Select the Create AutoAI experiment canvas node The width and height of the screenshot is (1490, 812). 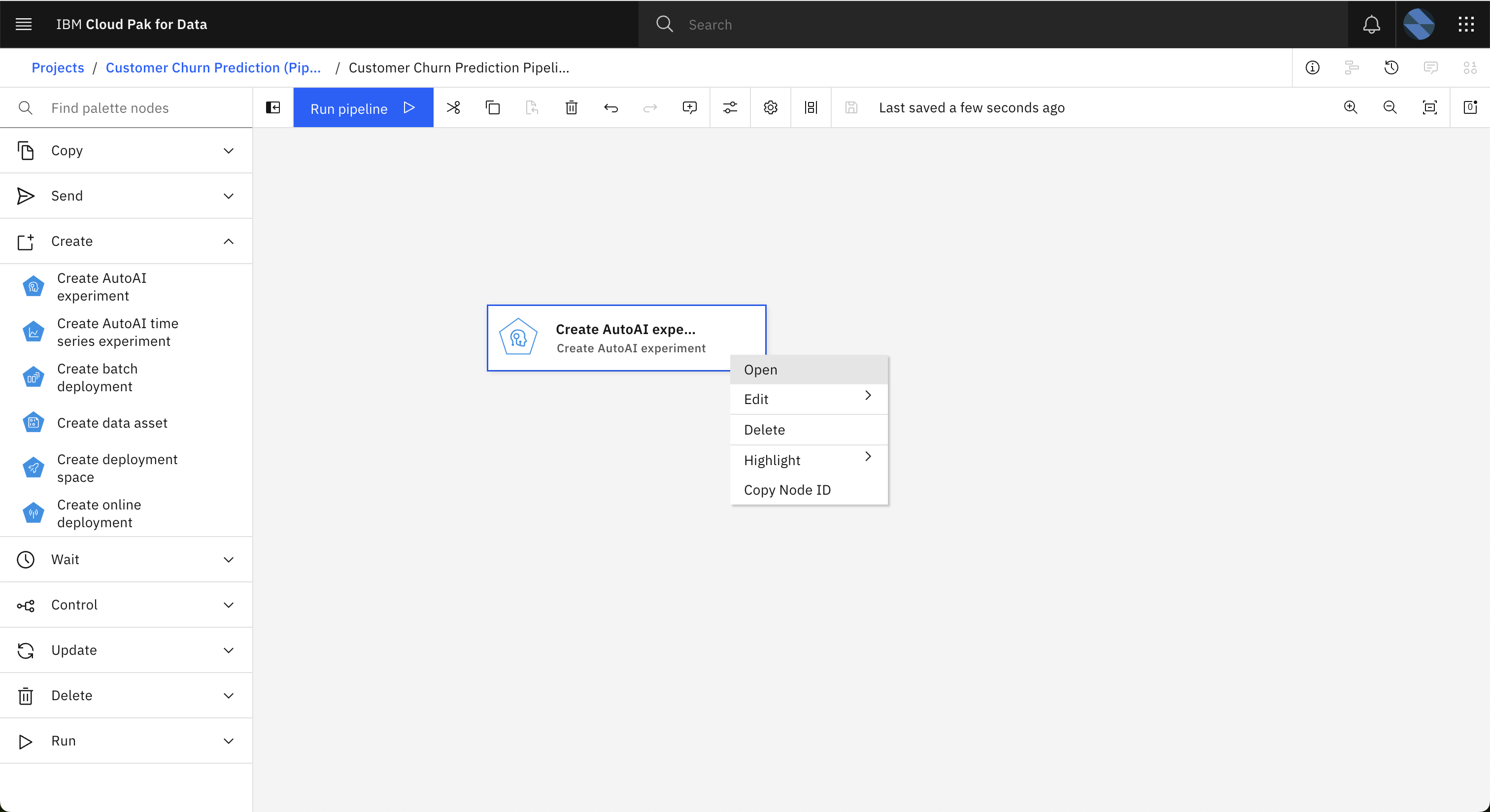pos(626,338)
